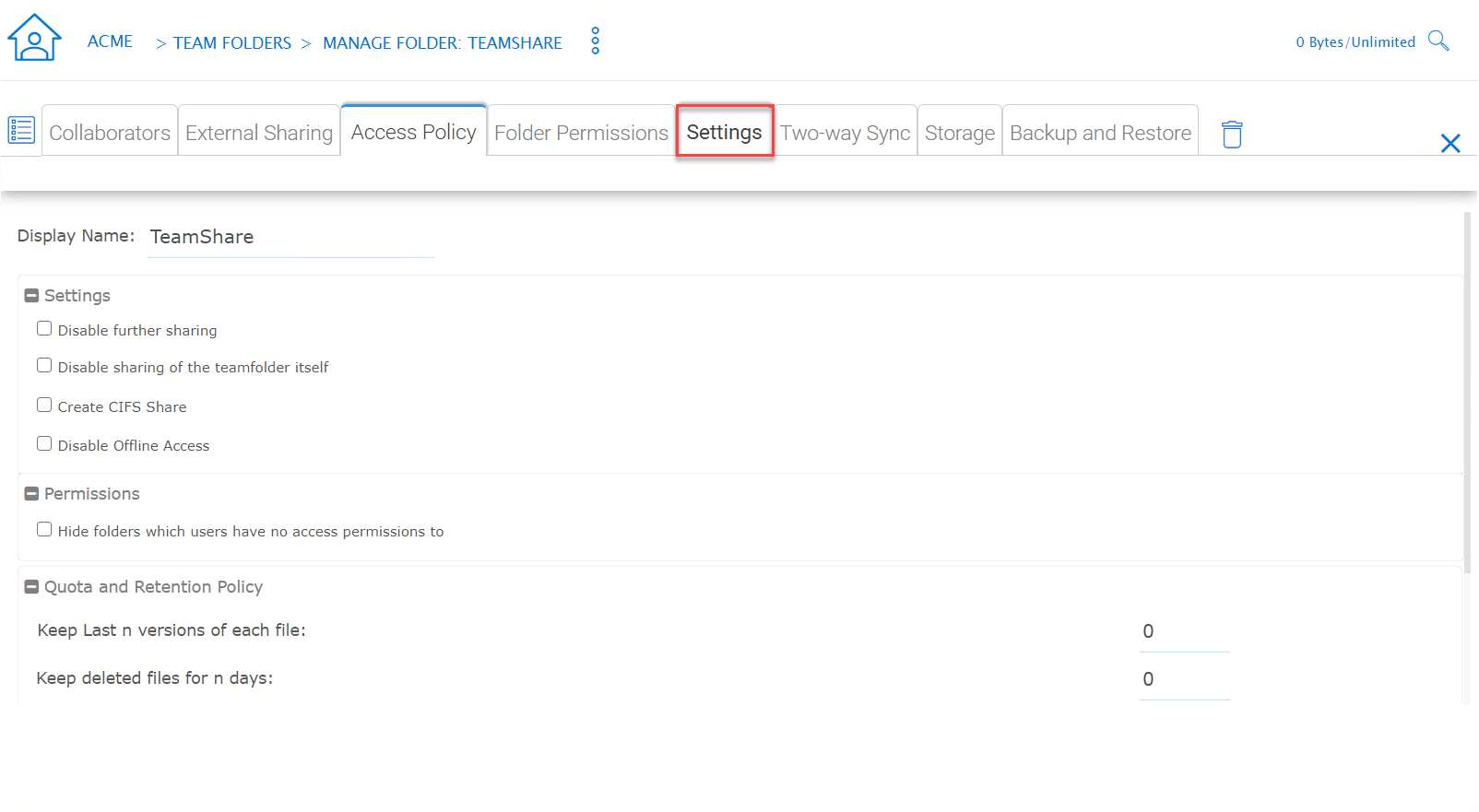This screenshot has width=1479, height=812.
Task: Enable Disable further sharing checkbox
Action: click(44, 328)
